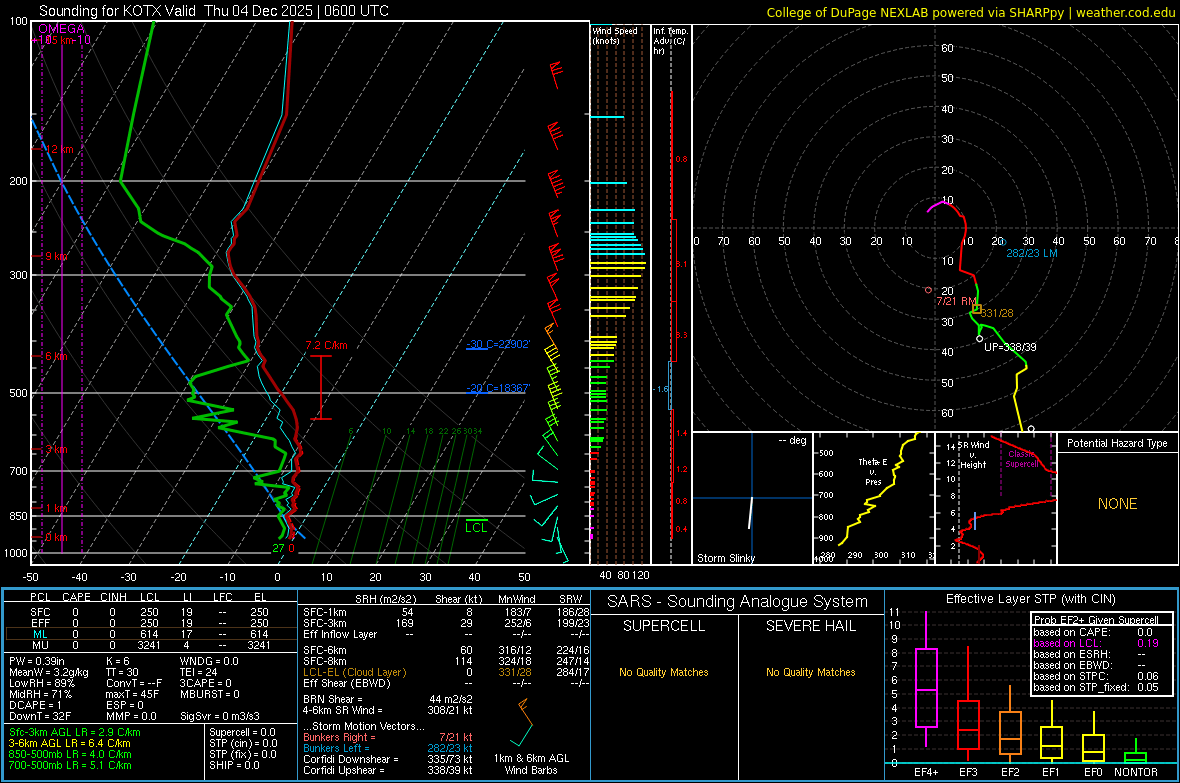Click the magenta 'Classic Supercell' label

[1021, 459]
